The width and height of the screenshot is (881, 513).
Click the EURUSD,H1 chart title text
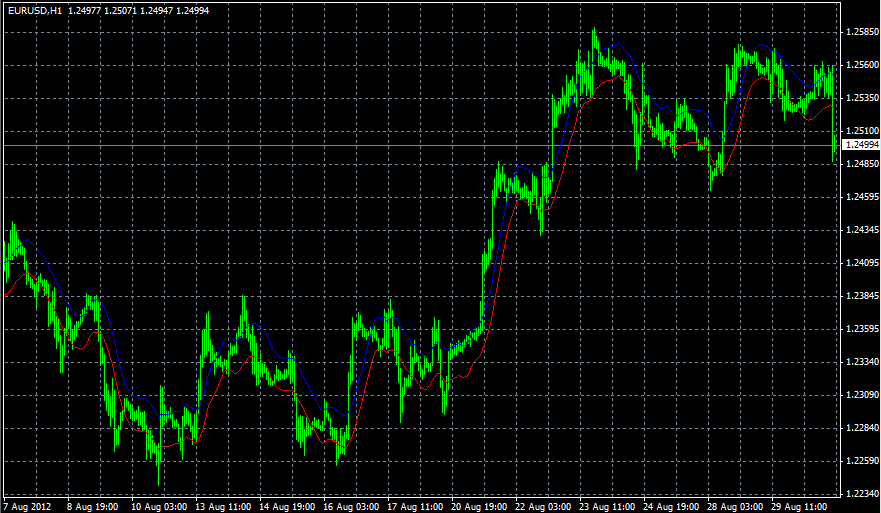35,11
